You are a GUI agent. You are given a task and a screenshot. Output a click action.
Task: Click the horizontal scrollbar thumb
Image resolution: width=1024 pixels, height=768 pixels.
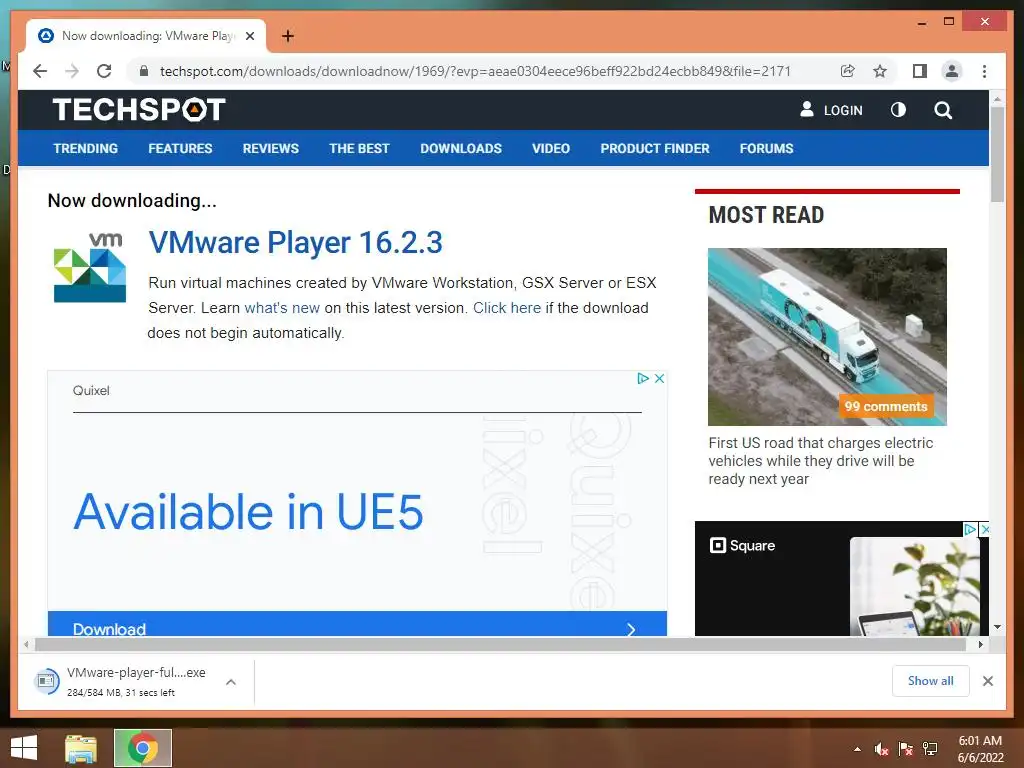pos(500,645)
